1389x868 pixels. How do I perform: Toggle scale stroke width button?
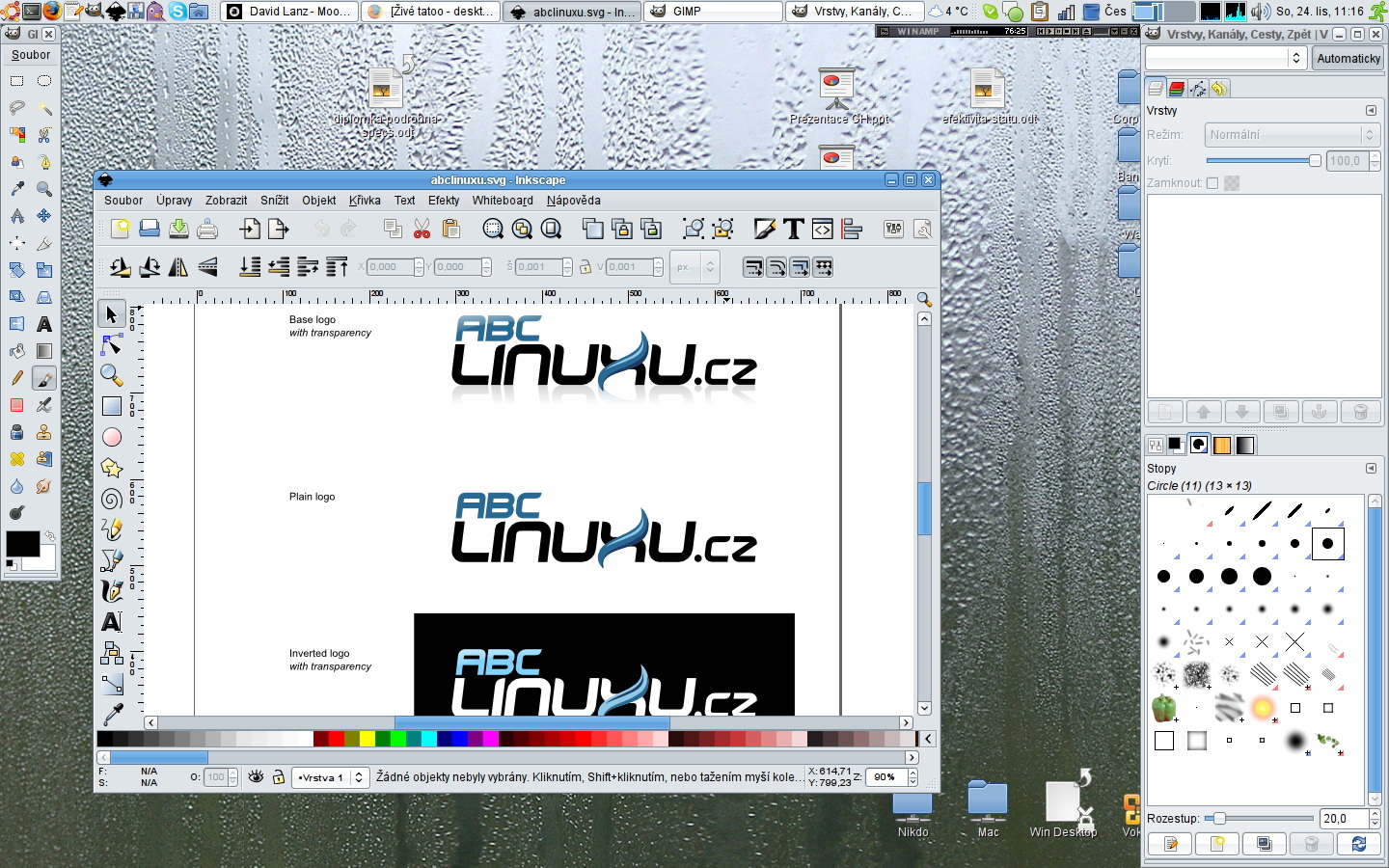pos(753,267)
